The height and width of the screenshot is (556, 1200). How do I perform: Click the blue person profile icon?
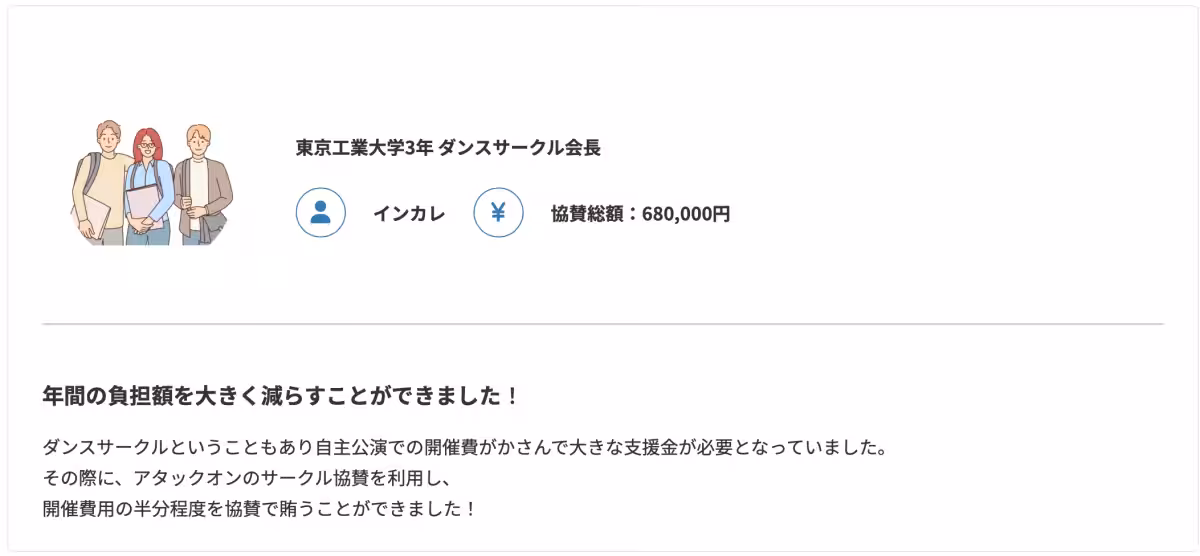(320, 213)
